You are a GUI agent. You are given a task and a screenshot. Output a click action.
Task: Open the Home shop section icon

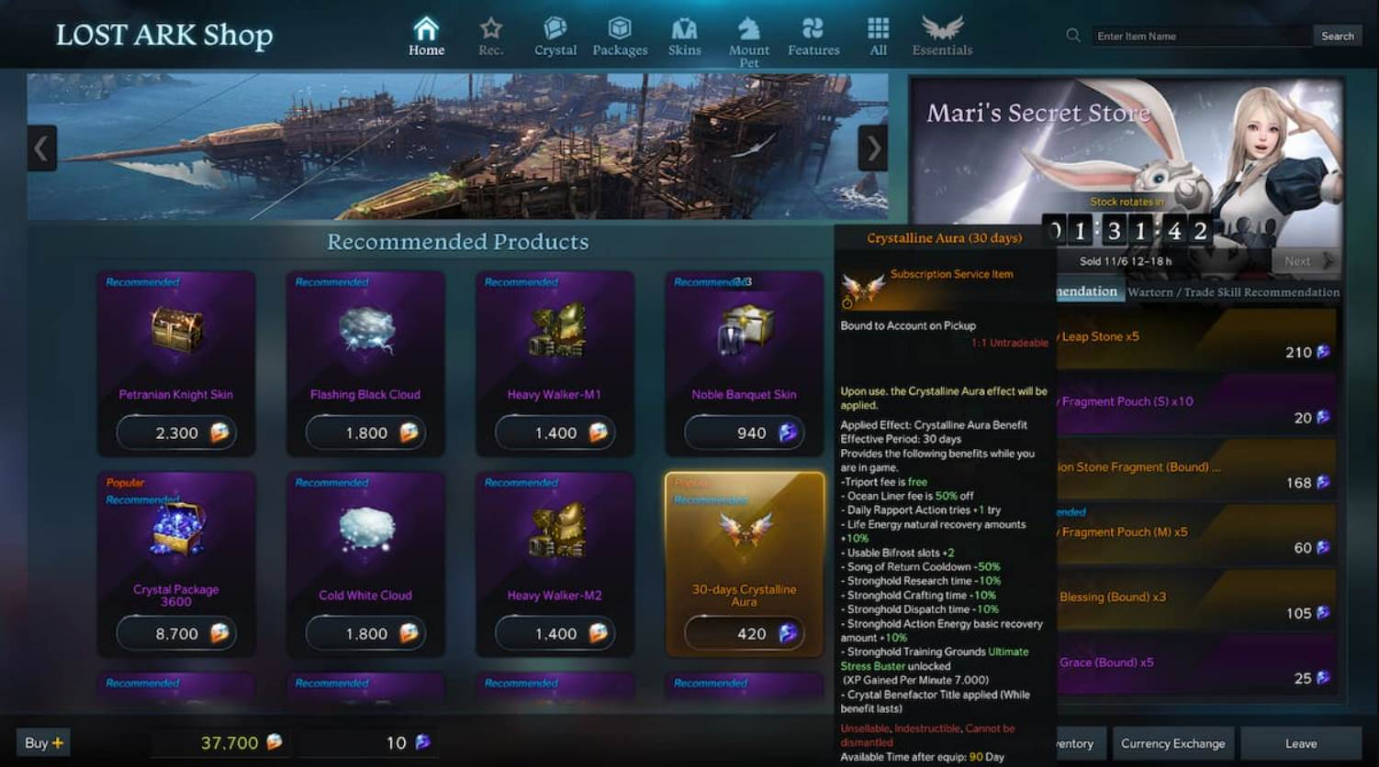(x=426, y=28)
